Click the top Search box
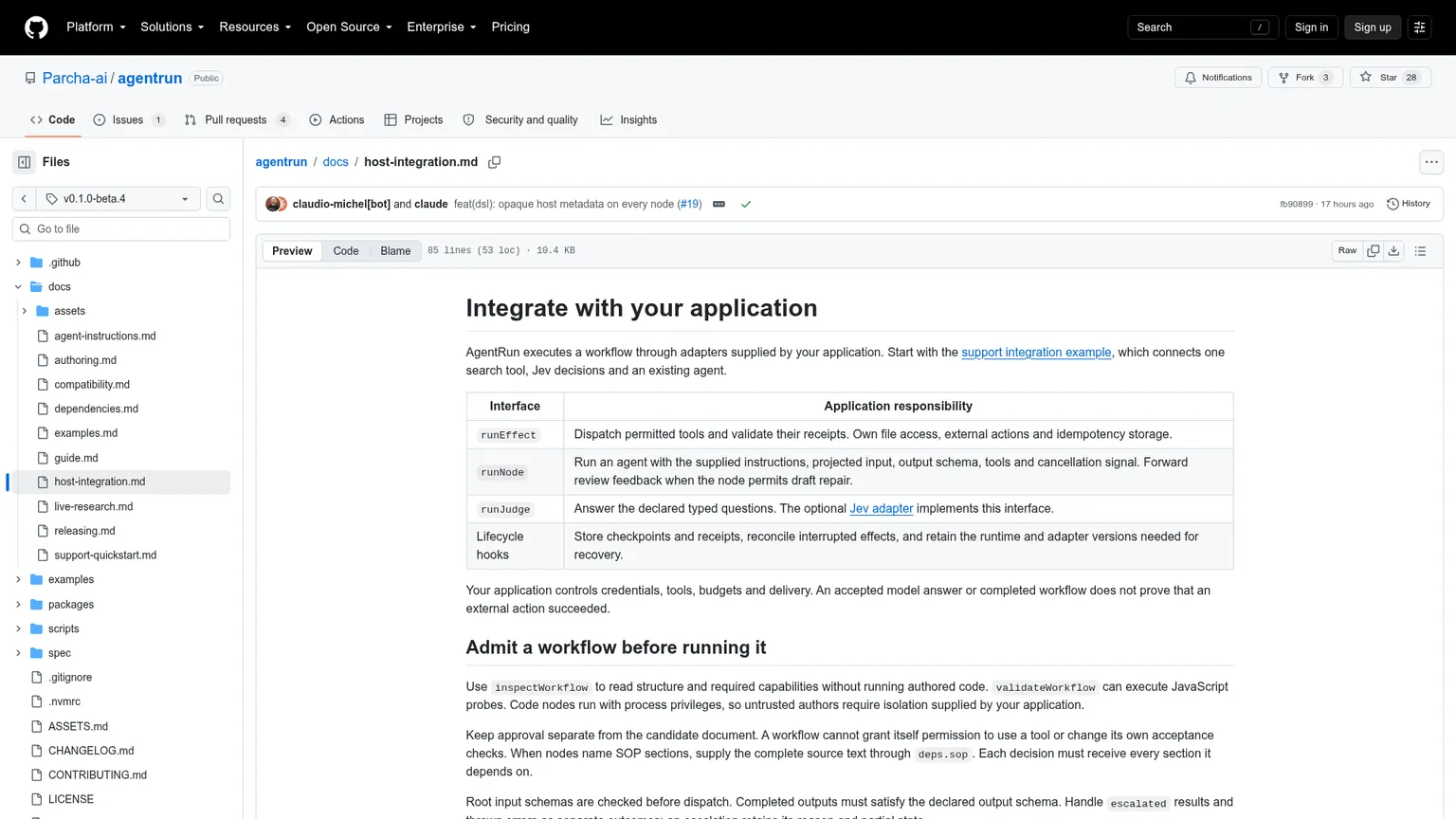The width and height of the screenshot is (1456, 819). [1203, 27]
